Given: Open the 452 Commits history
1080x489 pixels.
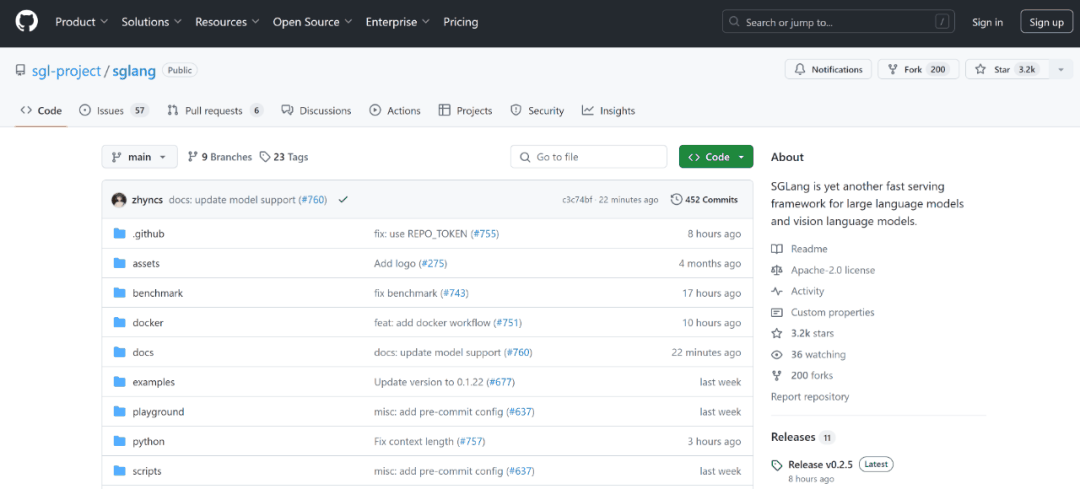Looking at the screenshot, I should pos(704,200).
